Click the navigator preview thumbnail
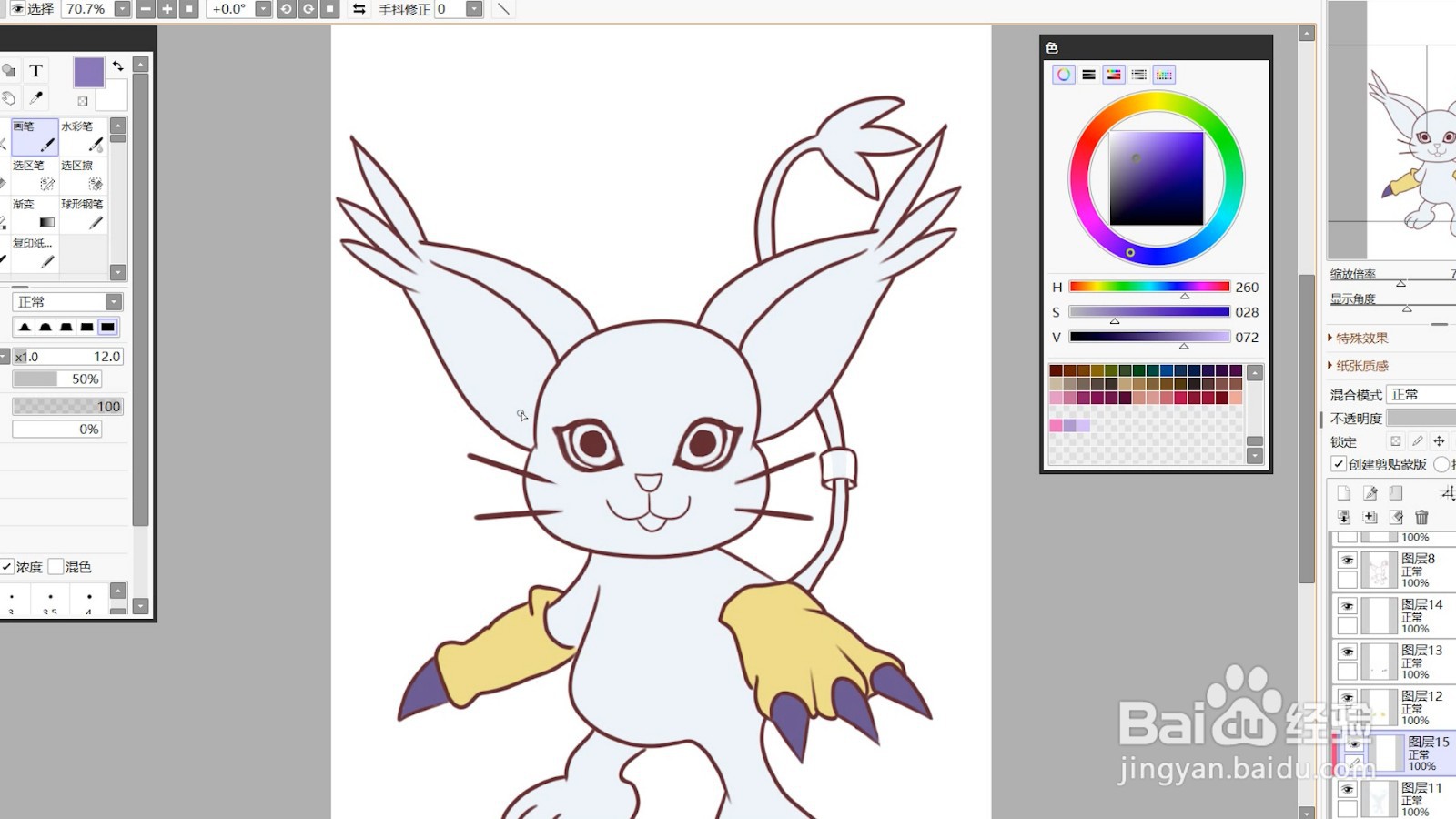Viewport: 1456px width, 819px height. tap(1392, 130)
